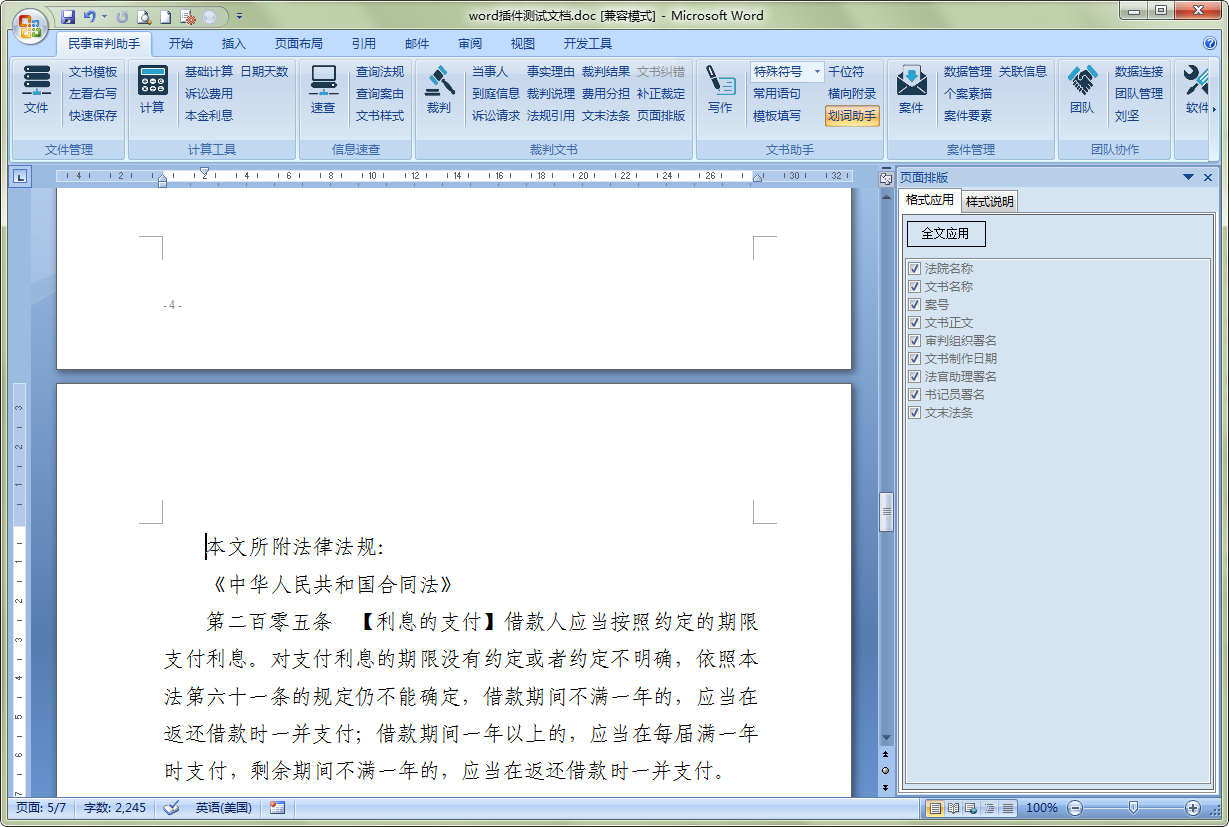Open Print Preview from quick access toolbar
The height and width of the screenshot is (827, 1229).
tap(144, 17)
